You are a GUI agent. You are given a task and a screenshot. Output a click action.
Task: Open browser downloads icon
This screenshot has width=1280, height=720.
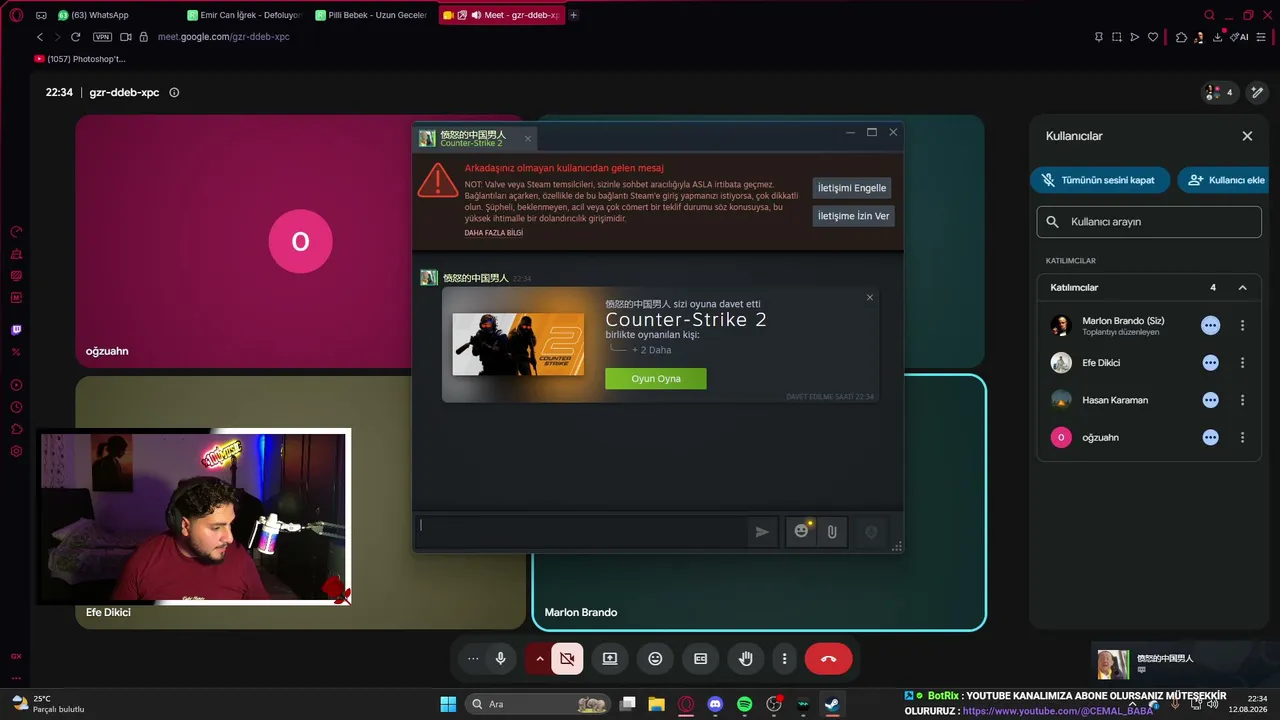(1219, 37)
